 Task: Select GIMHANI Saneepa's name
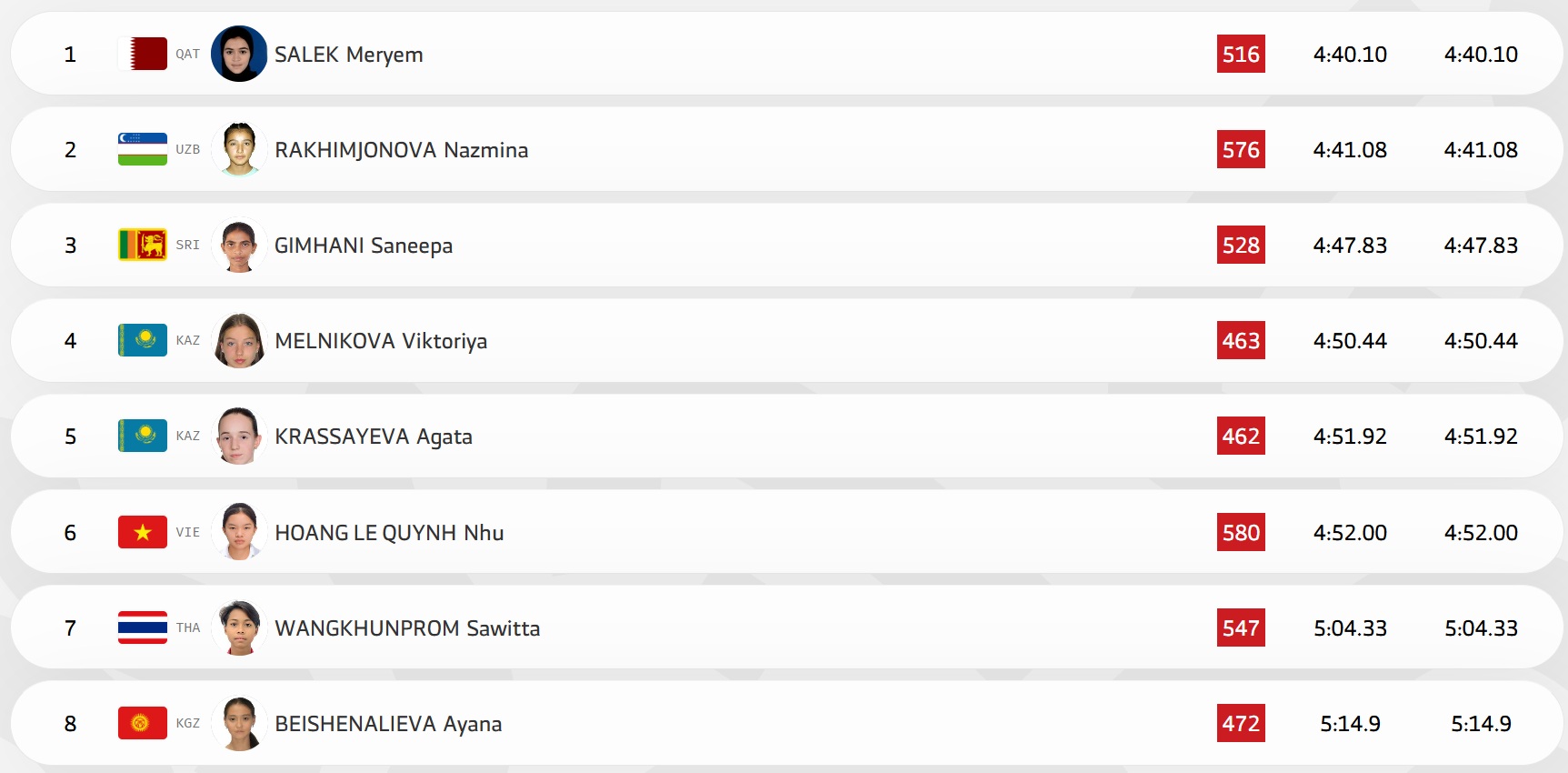[363, 246]
